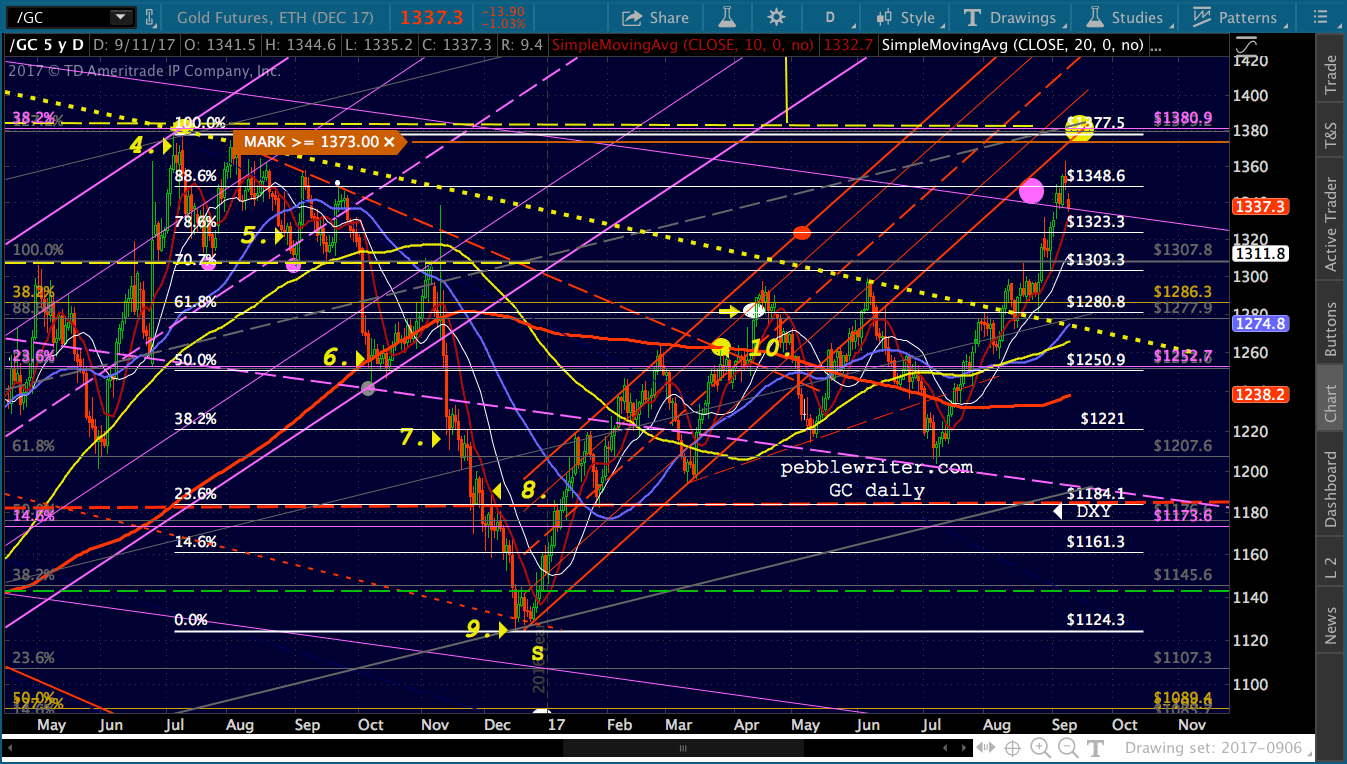1347x764 pixels.
Task: Switch to the Trade side tab
Action: [x=1330, y=75]
